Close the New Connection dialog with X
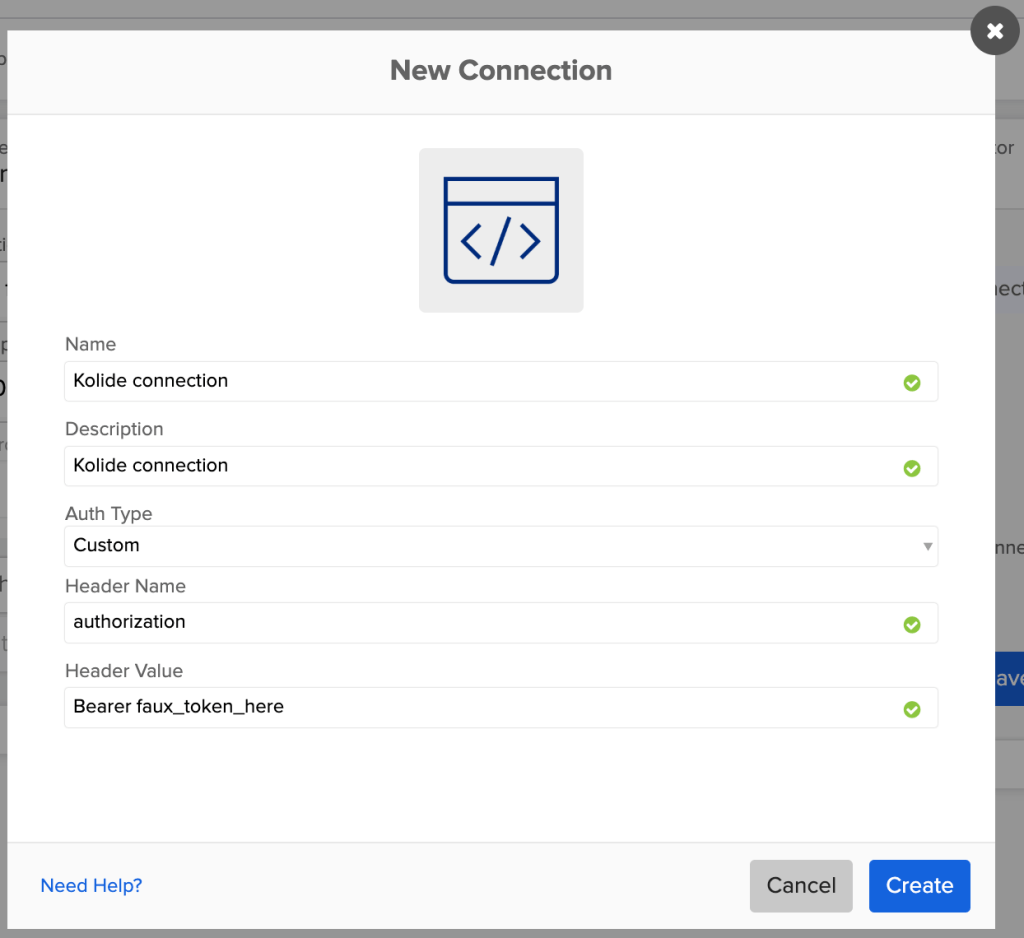The height and width of the screenshot is (938, 1024). pos(995,31)
